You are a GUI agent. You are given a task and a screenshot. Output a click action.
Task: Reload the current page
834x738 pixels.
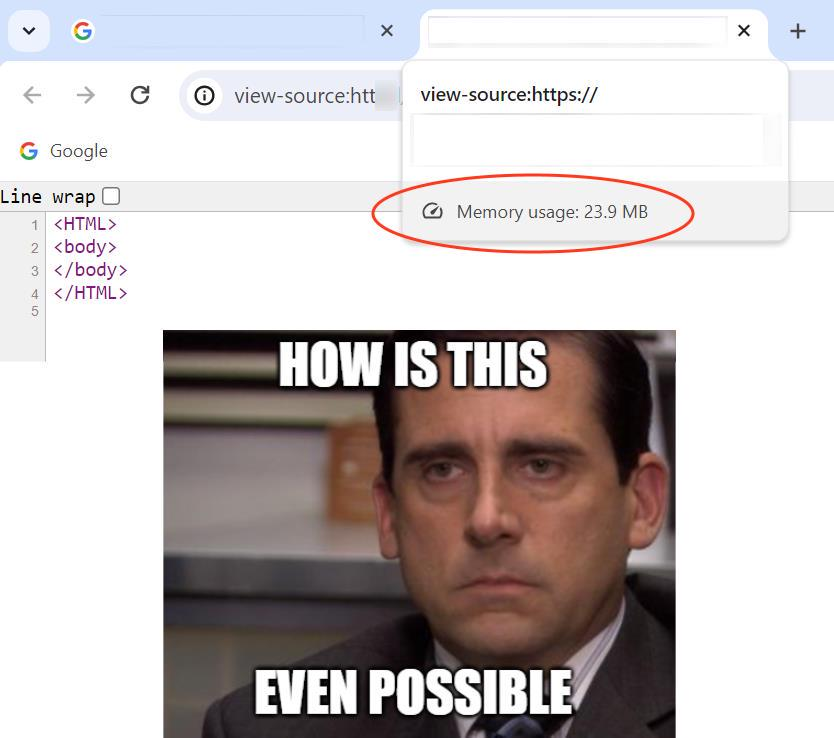point(140,95)
